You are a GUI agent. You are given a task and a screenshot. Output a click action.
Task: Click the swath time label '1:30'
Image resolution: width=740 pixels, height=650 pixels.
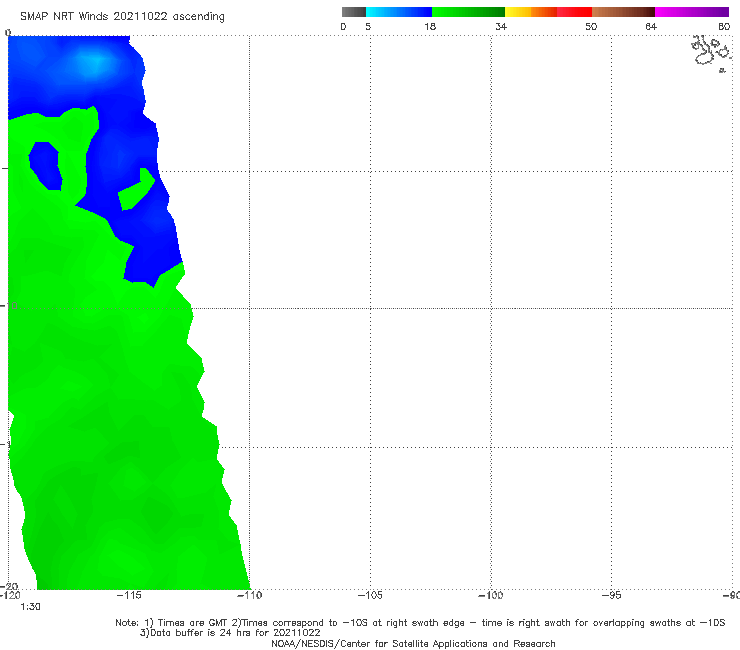(30, 607)
